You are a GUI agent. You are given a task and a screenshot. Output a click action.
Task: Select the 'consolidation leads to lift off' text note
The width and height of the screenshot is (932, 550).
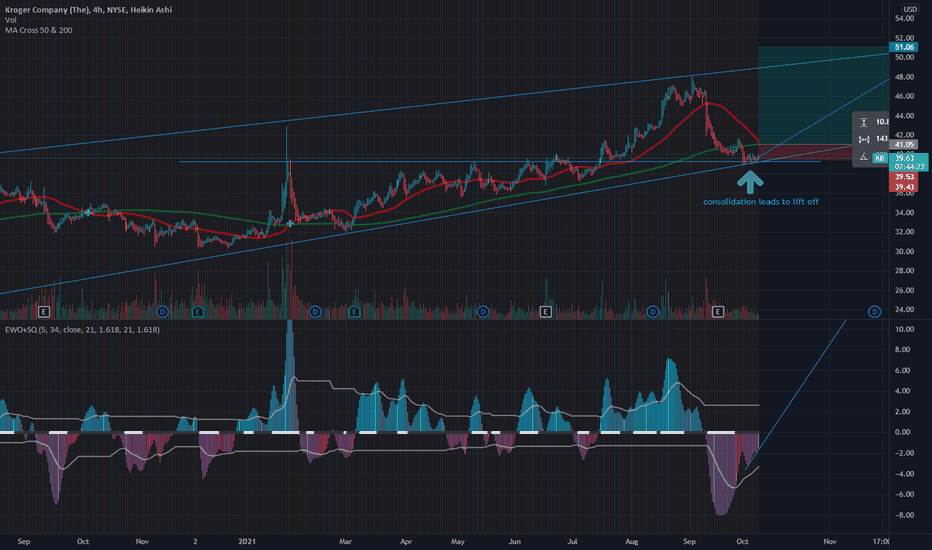pyautogui.click(x=761, y=202)
